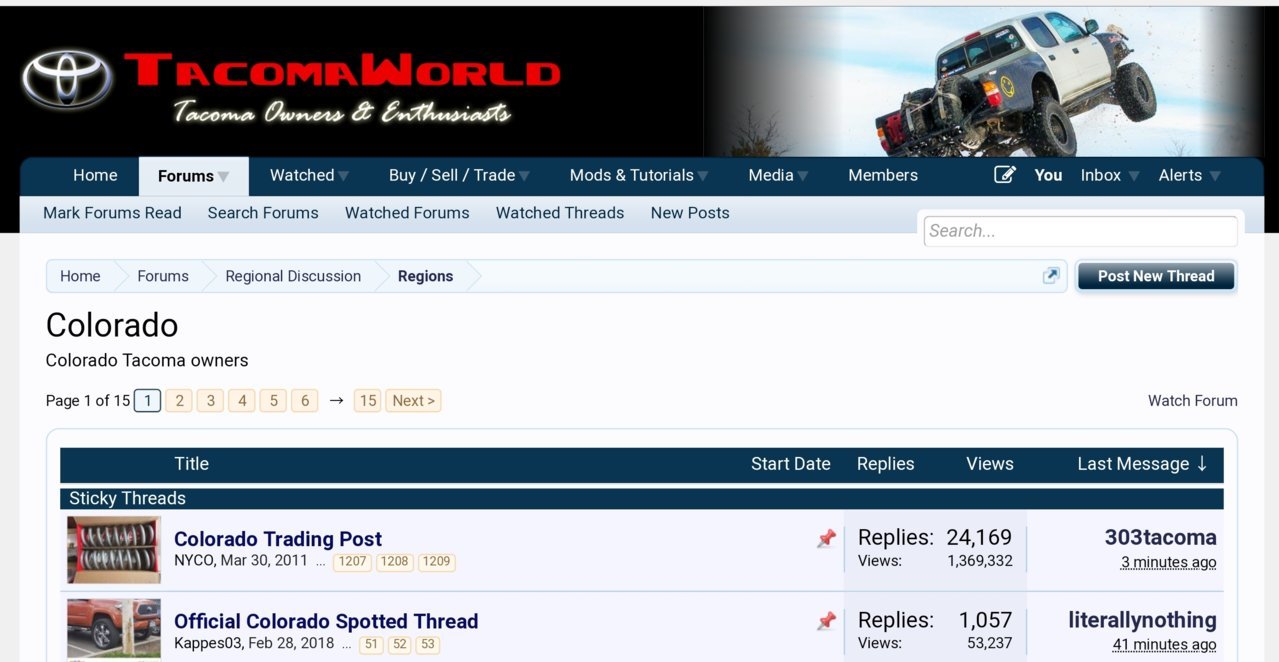The image size is (1279, 662).
Task: Go to page 1208 of Colorado Trading Post
Action: (x=394, y=562)
